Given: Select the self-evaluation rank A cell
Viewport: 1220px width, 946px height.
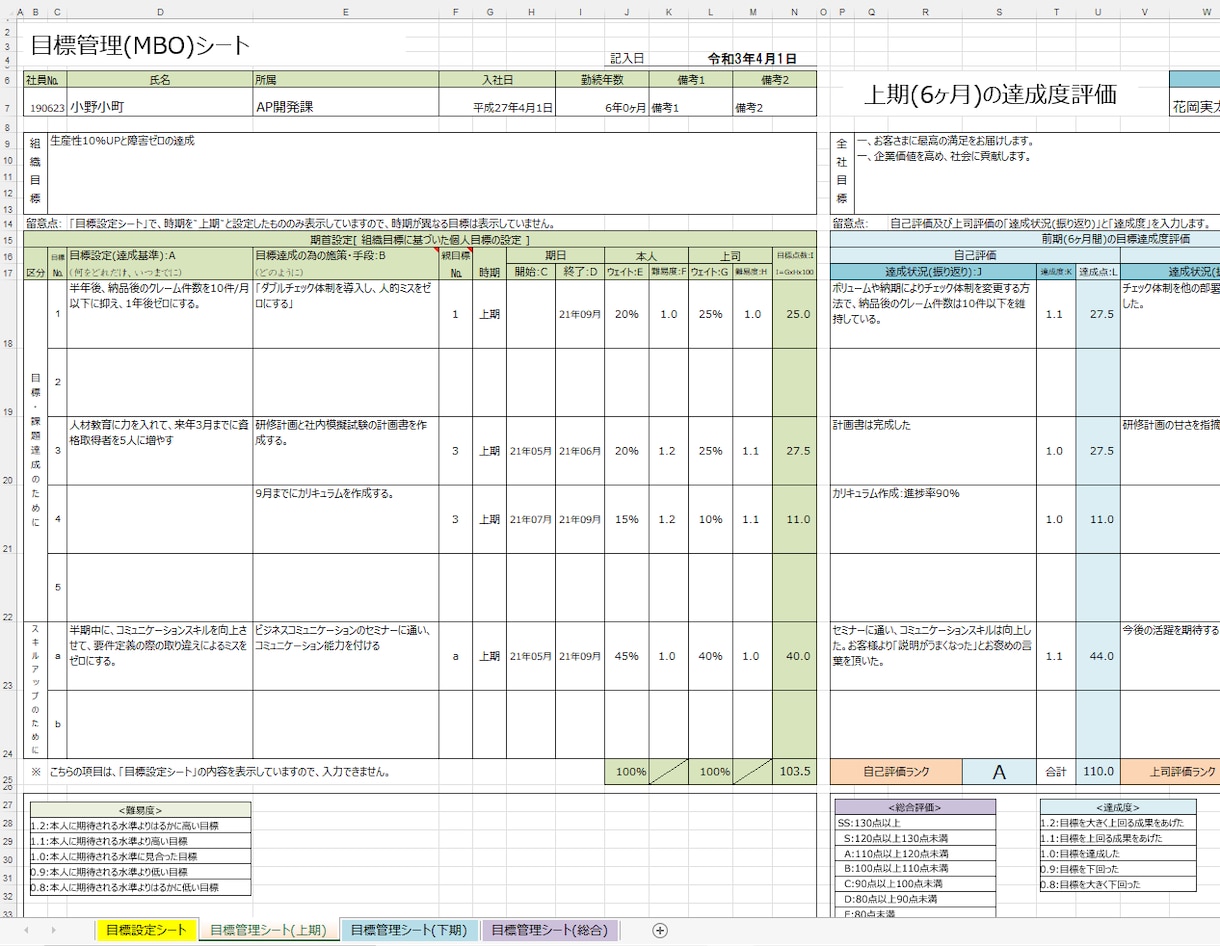Looking at the screenshot, I should coord(999,773).
